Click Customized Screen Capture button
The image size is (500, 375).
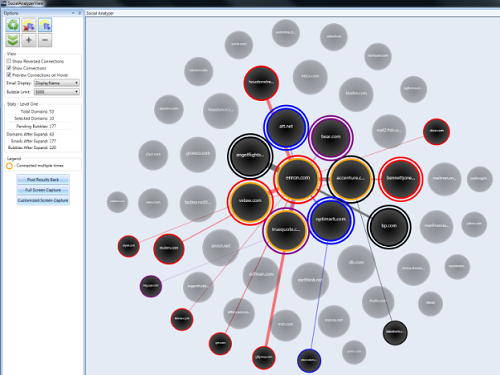tap(43, 200)
